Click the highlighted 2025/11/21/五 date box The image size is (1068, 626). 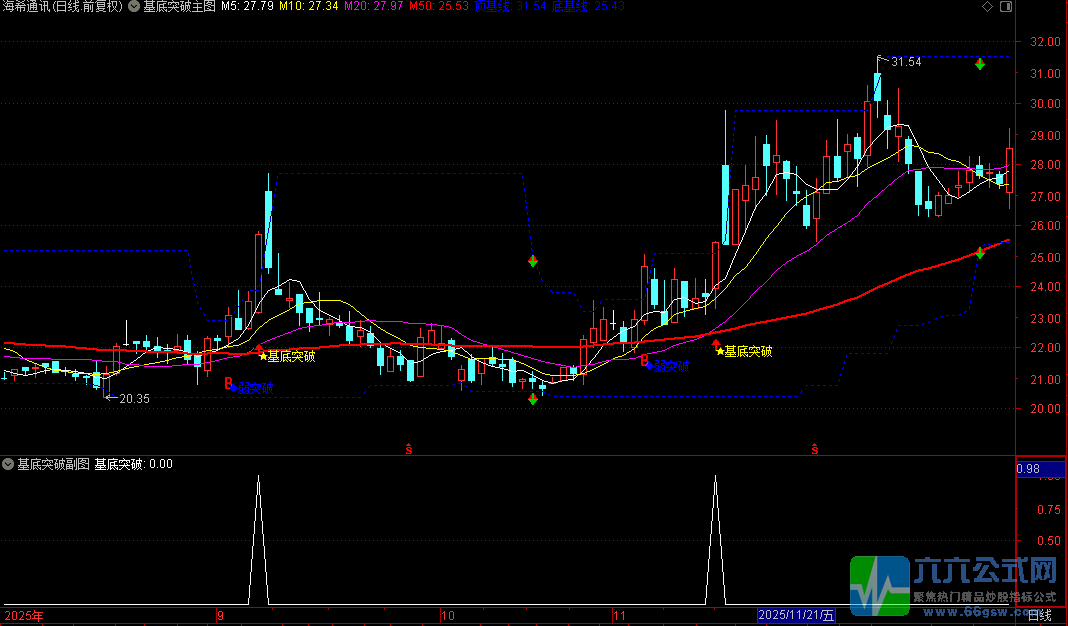(x=796, y=616)
